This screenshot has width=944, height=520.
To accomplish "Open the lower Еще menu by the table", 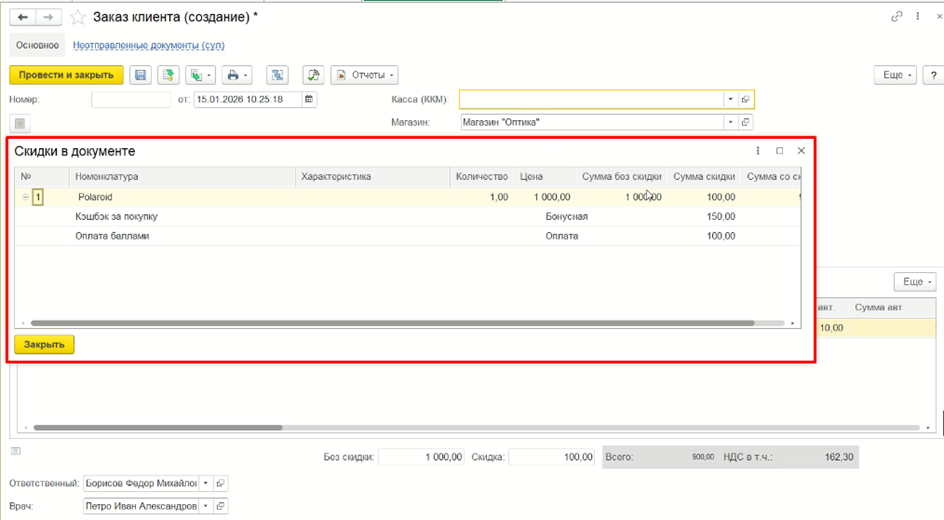I will tap(916, 282).
